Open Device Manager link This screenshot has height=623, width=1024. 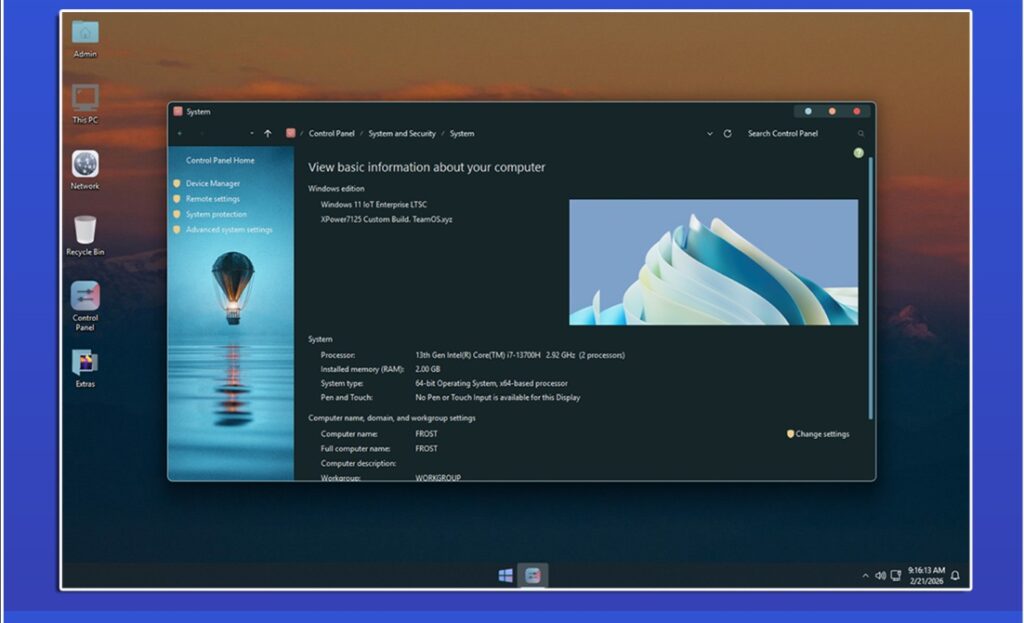click(x=212, y=184)
